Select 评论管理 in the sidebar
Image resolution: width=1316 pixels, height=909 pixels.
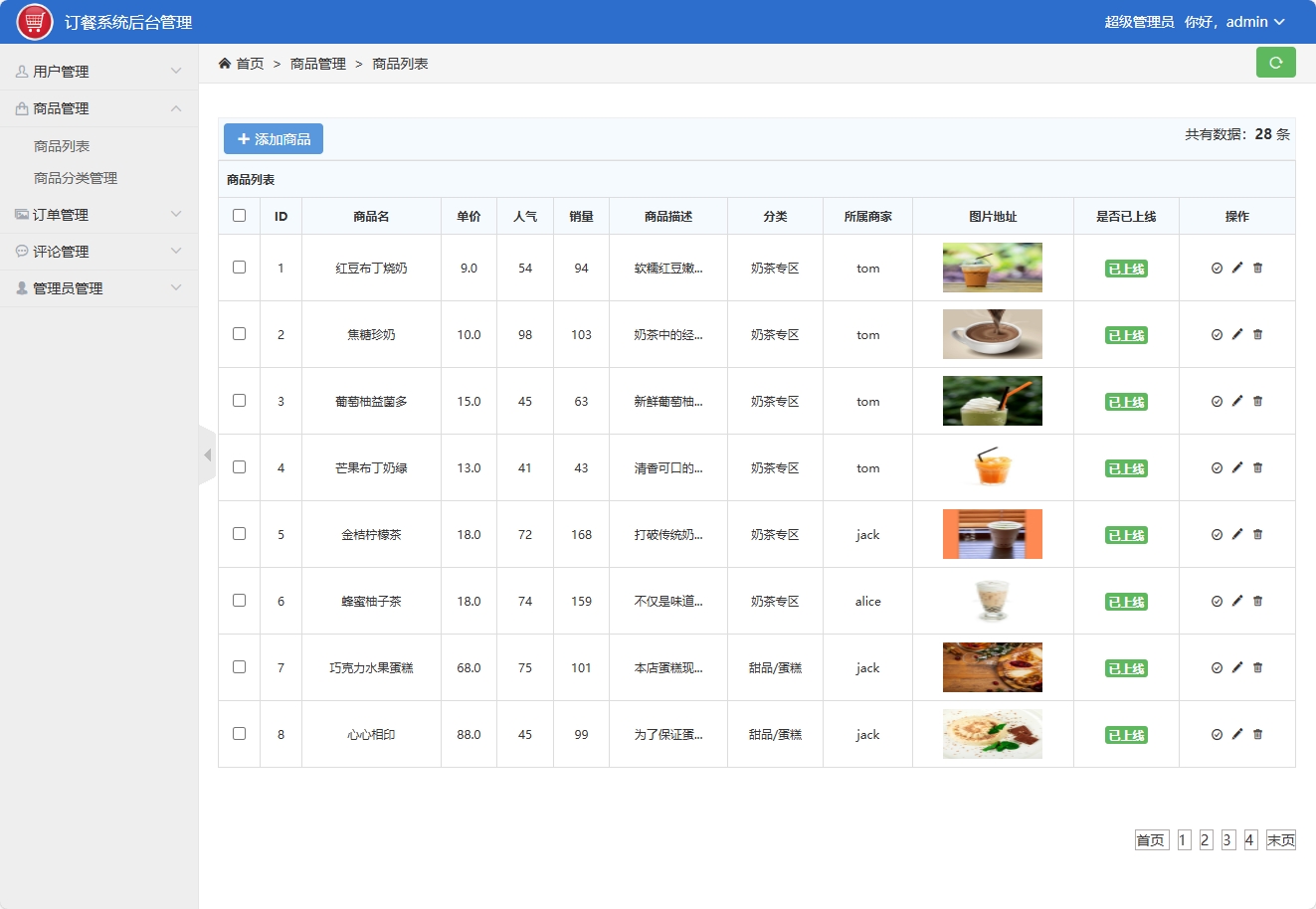(60, 251)
